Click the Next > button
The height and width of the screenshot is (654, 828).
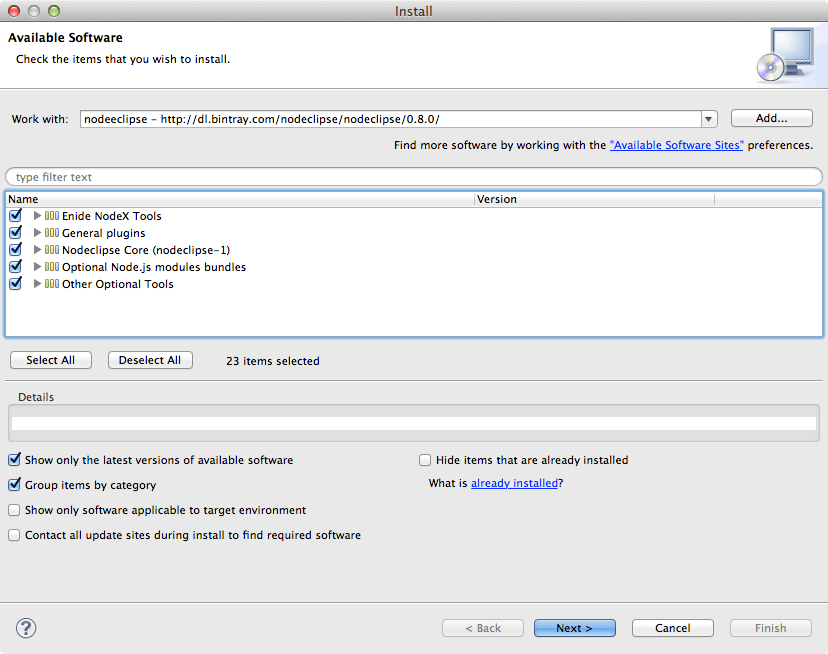click(x=575, y=628)
